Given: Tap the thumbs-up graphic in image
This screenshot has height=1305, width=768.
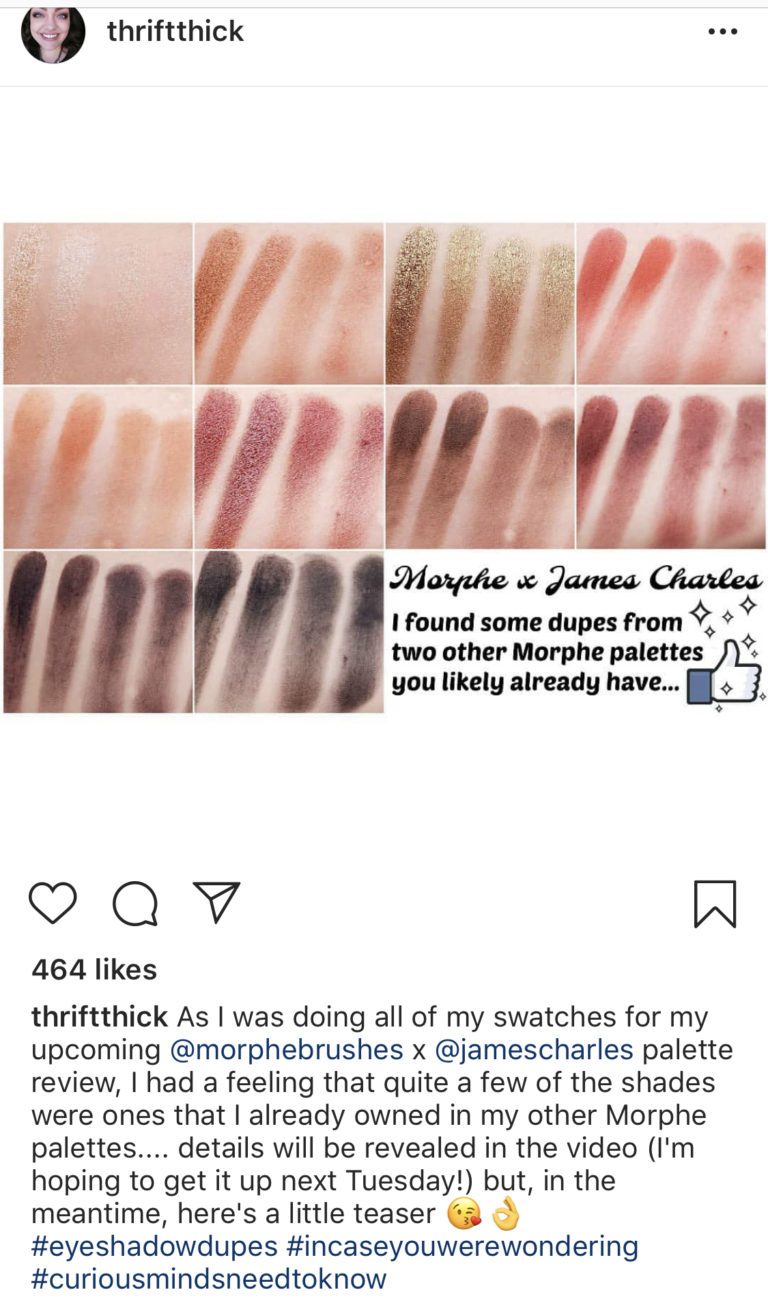Looking at the screenshot, I should (x=725, y=671).
